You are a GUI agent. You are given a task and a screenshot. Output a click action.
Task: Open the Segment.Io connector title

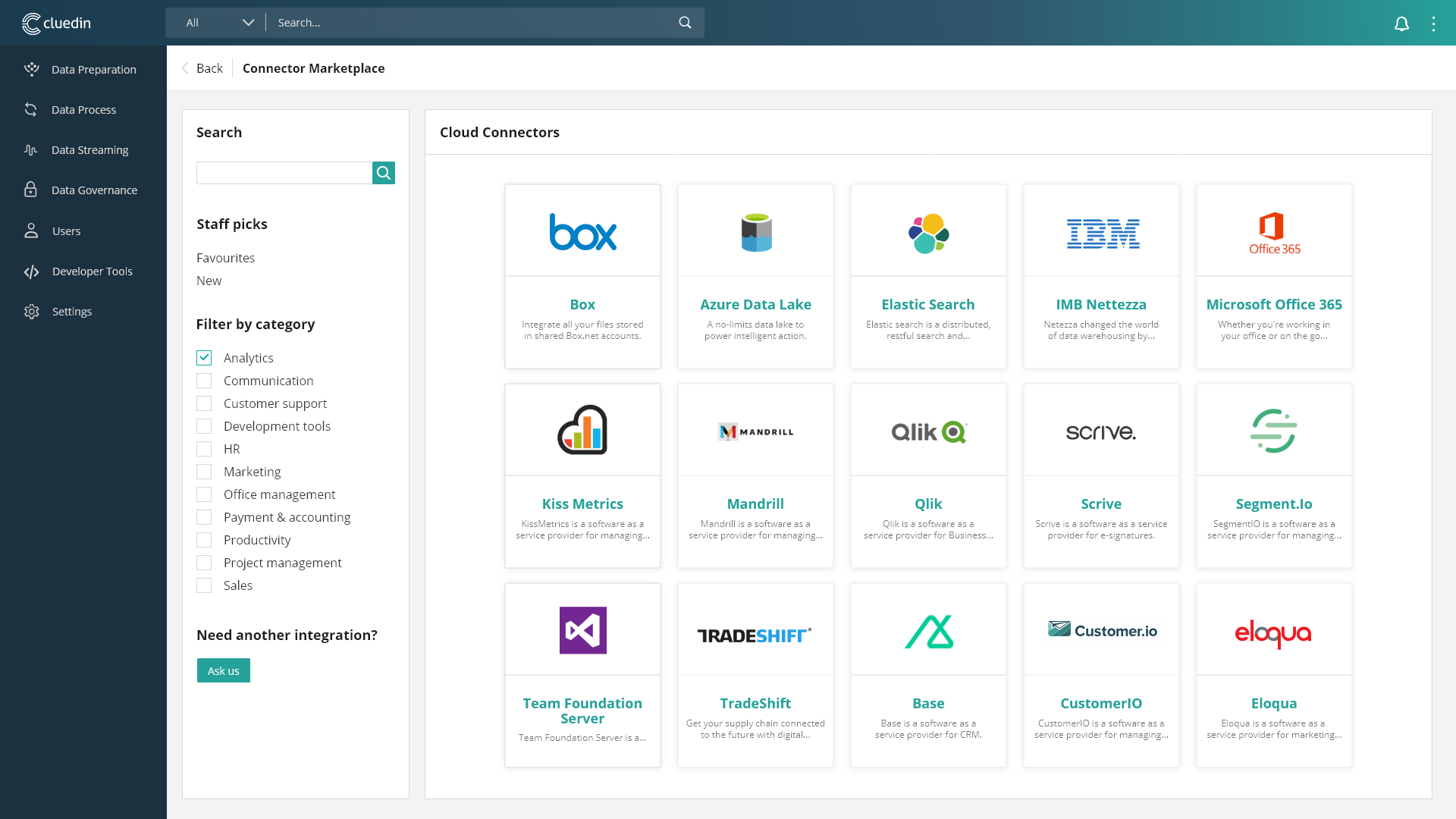tap(1274, 504)
